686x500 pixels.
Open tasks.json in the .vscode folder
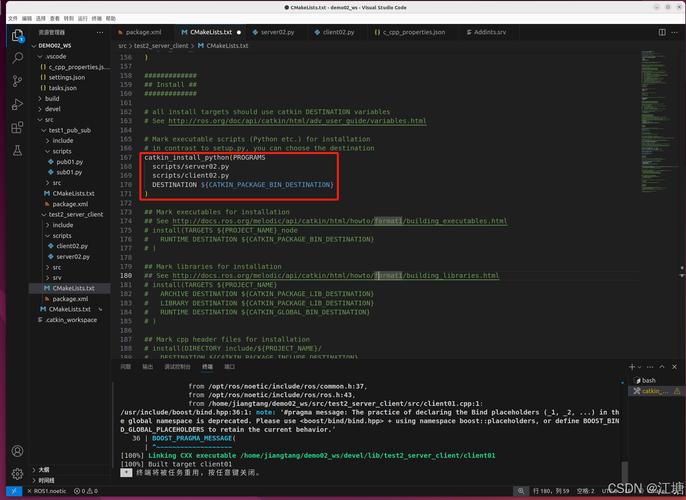63,88
